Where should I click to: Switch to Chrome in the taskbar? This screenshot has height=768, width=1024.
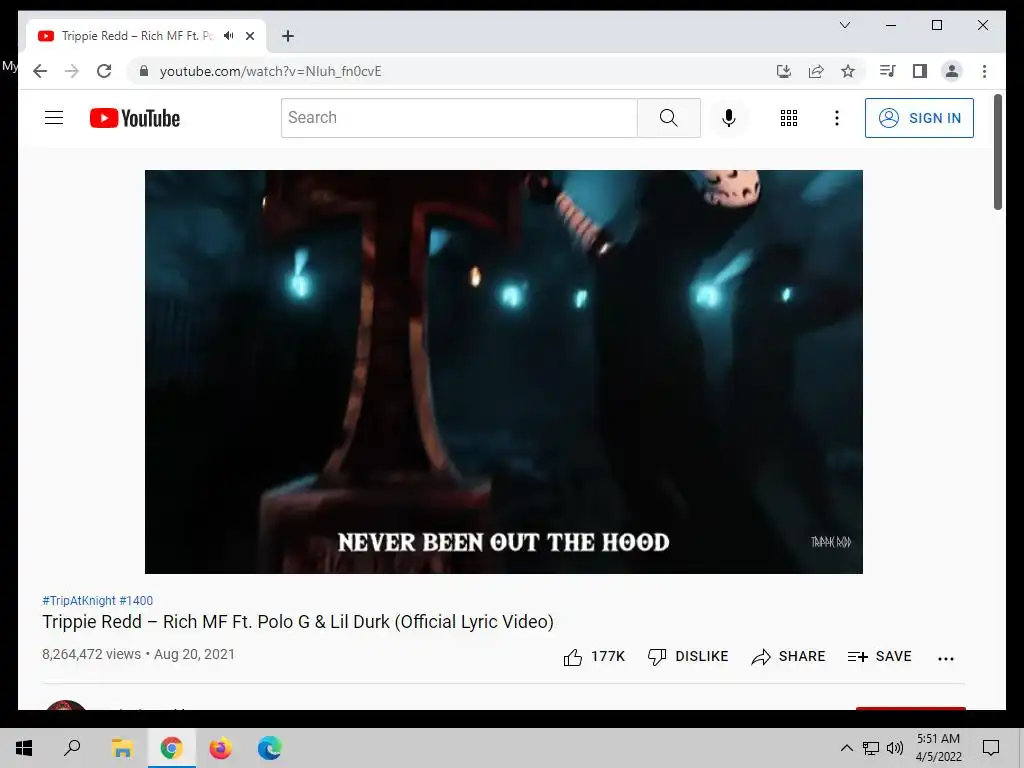171,748
